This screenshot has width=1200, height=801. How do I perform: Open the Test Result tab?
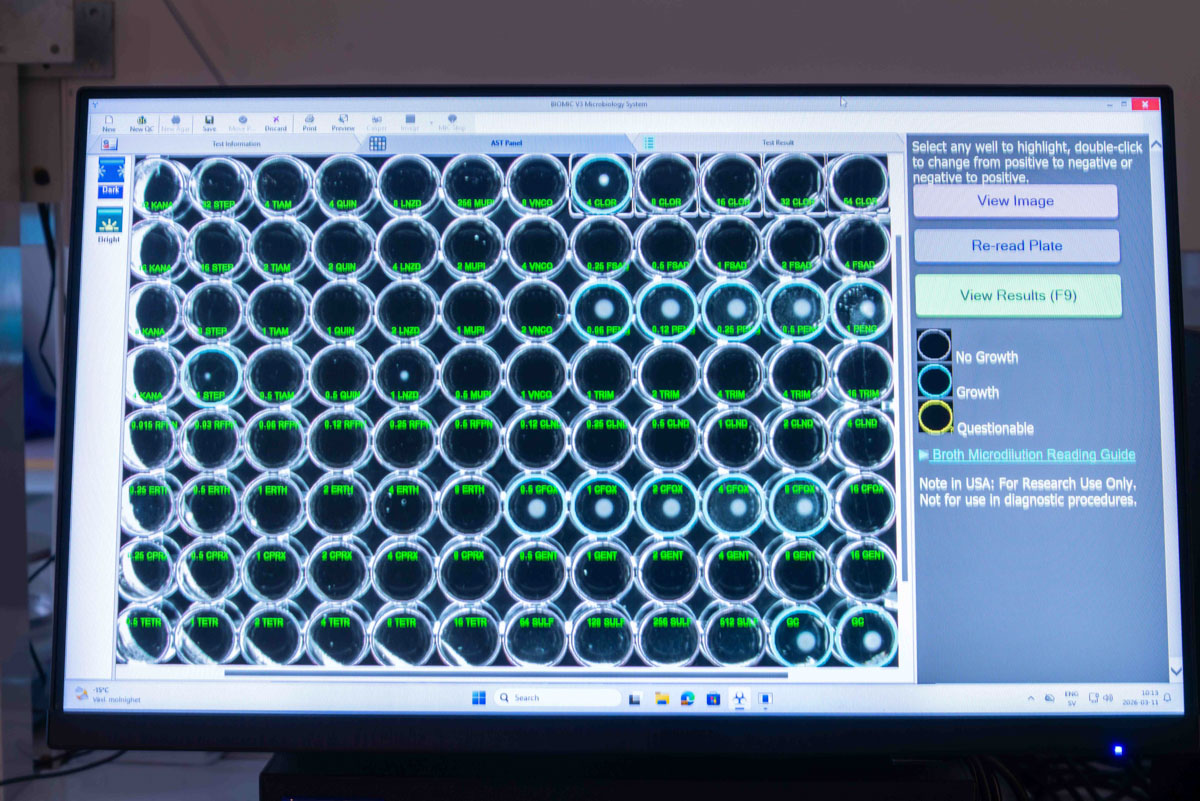pyautogui.click(x=778, y=142)
